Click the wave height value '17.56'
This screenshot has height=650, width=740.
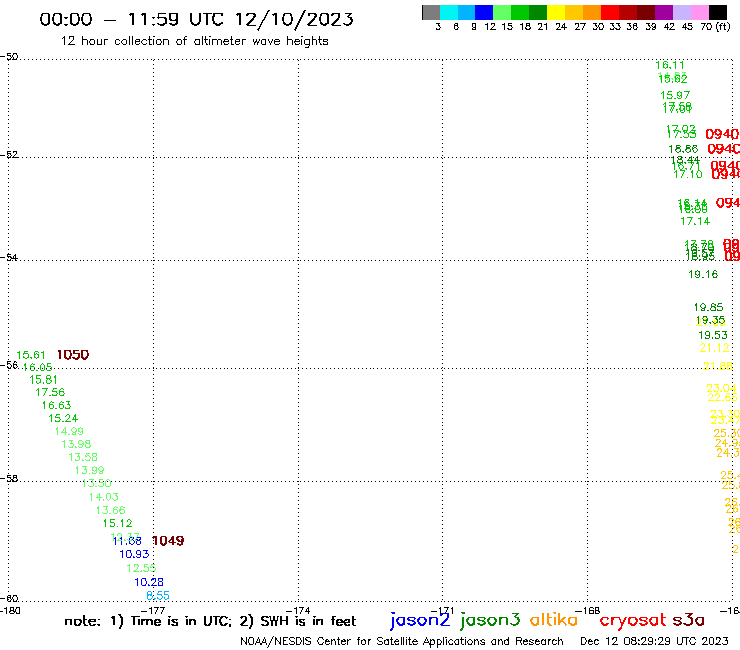point(50,392)
